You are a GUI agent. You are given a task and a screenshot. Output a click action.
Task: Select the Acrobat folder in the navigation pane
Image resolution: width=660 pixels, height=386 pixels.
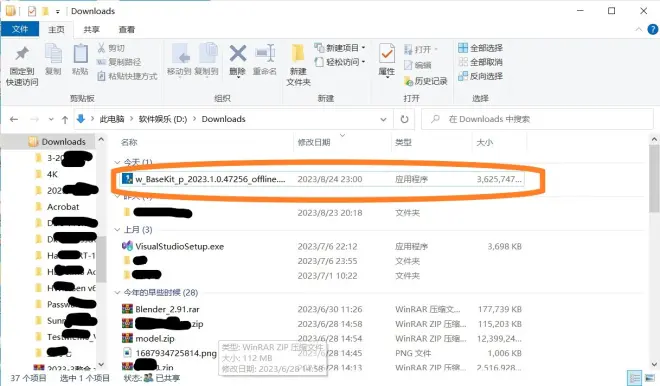point(63,207)
